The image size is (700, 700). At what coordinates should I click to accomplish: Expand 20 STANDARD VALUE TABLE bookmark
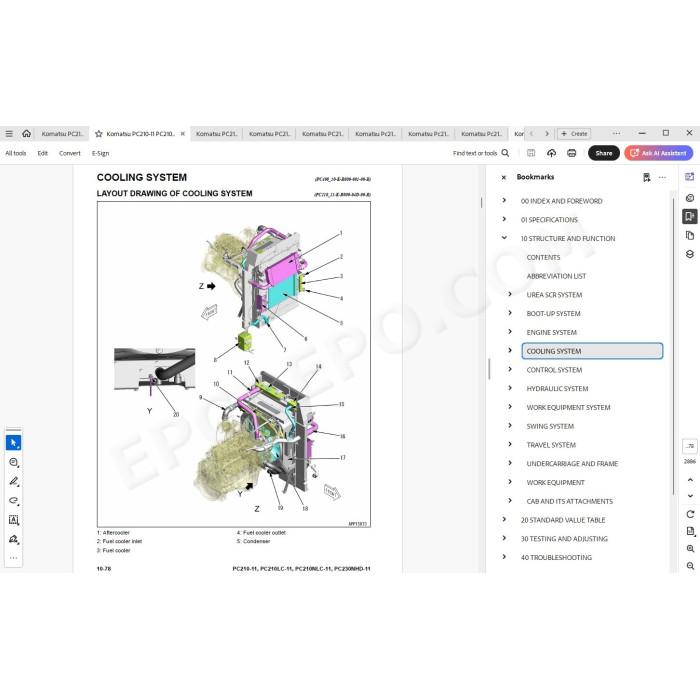point(504,519)
